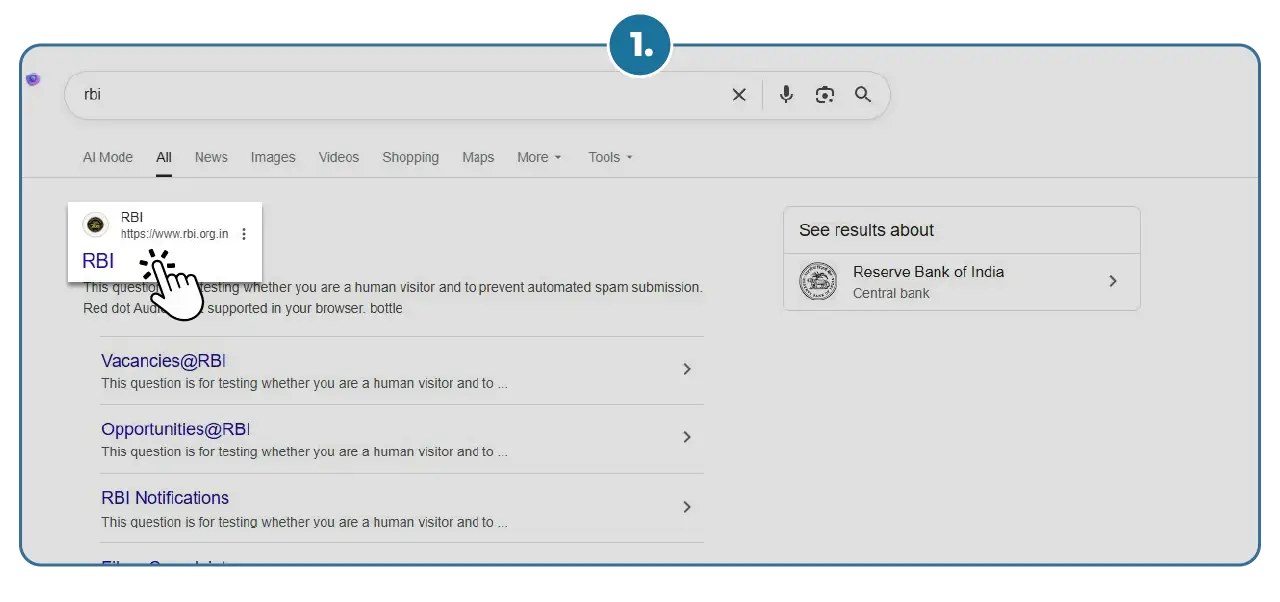
Task: Expand the Opportunities@RBI chevron arrow
Action: pyautogui.click(x=687, y=437)
